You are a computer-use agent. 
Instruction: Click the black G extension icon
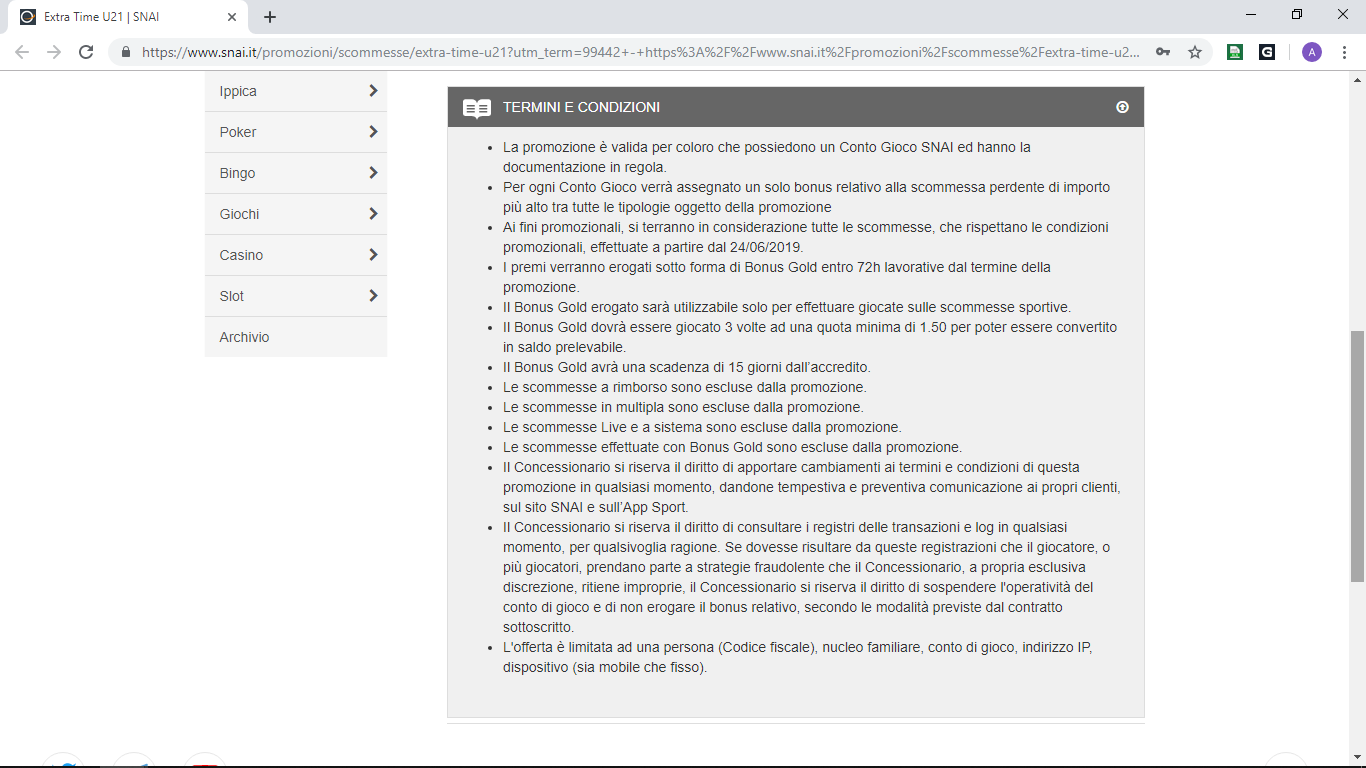(x=1267, y=52)
